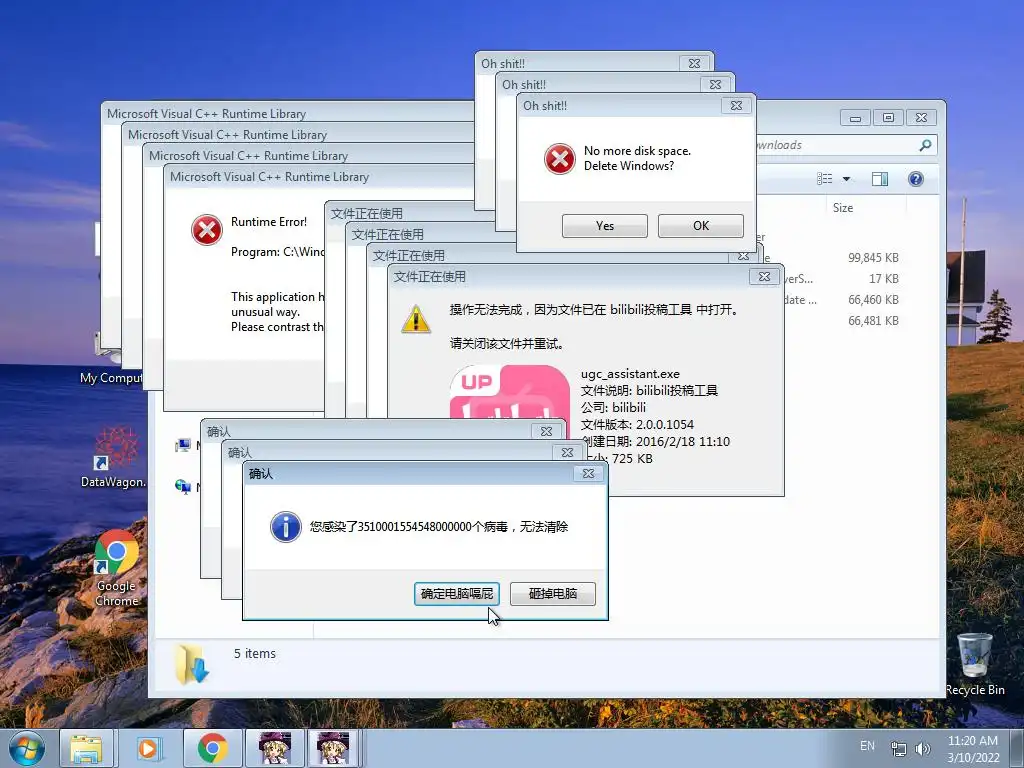Close the middle 确认 dialog
The height and width of the screenshot is (768, 1024).
568,452
